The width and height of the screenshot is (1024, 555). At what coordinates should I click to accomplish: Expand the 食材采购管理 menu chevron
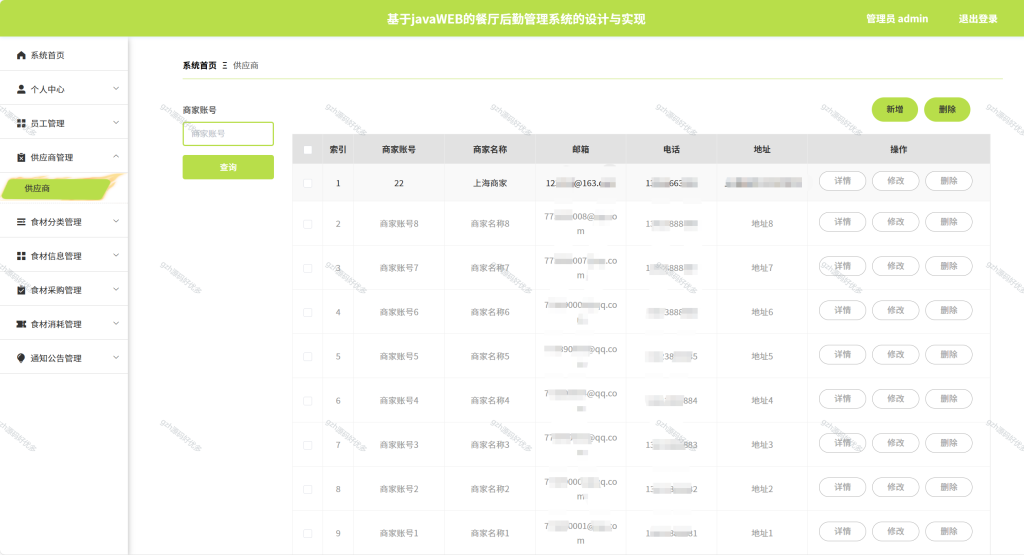(116, 289)
